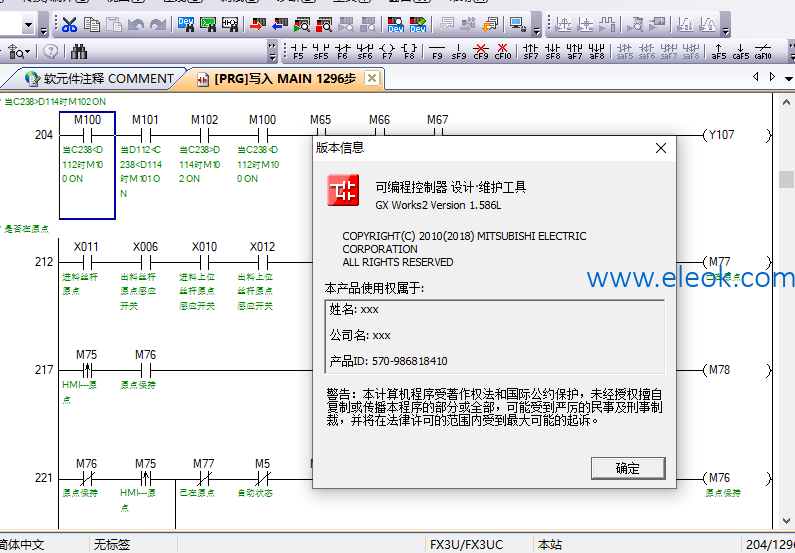The image size is (795, 553).
Task: Insert falling pulse contact sF8 icon
Action: click(x=553, y=51)
